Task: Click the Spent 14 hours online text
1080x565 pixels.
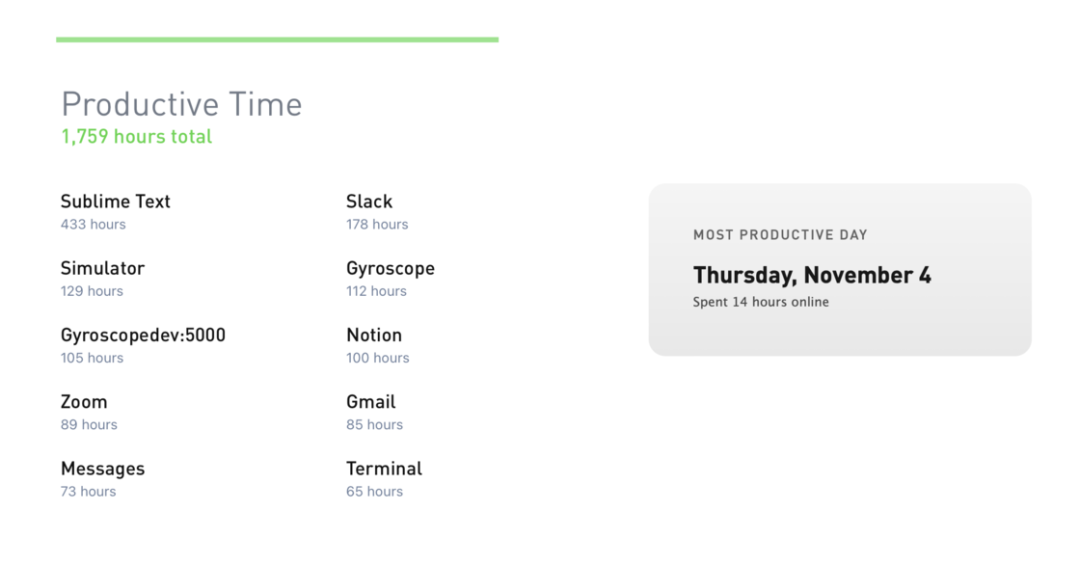Action: [761, 302]
